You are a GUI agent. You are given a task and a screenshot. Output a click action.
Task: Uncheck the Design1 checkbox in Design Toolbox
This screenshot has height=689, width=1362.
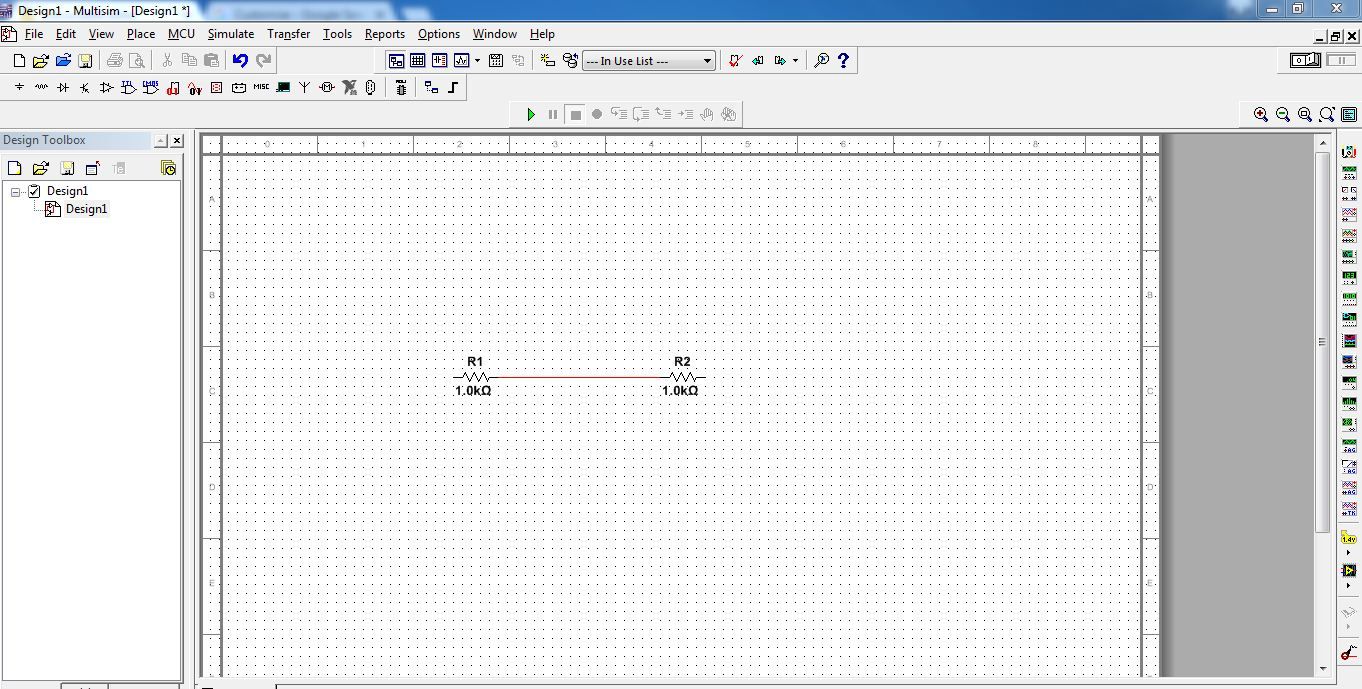tap(34, 190)
